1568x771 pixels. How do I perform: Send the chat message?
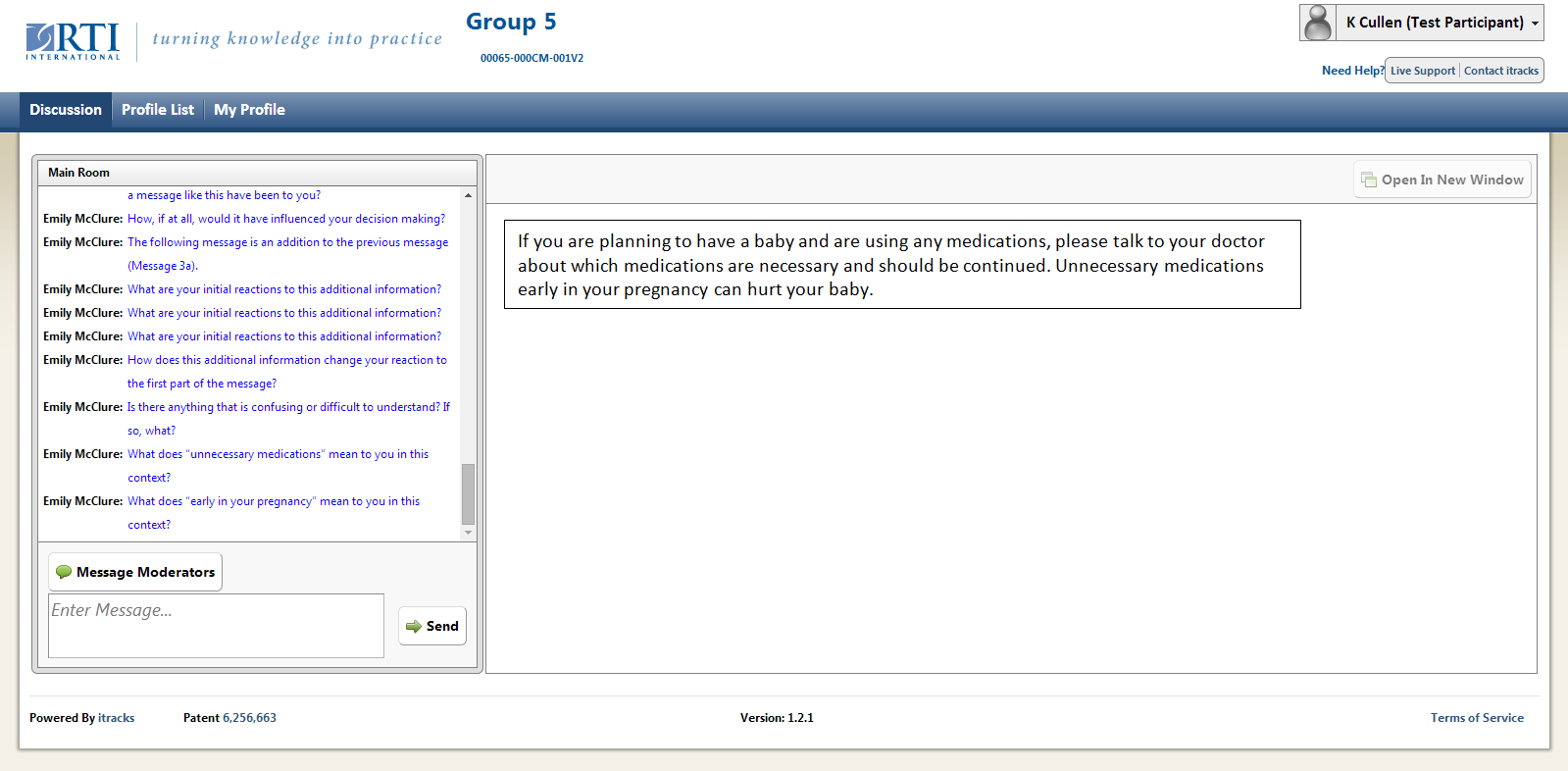(x=432, y=626)
